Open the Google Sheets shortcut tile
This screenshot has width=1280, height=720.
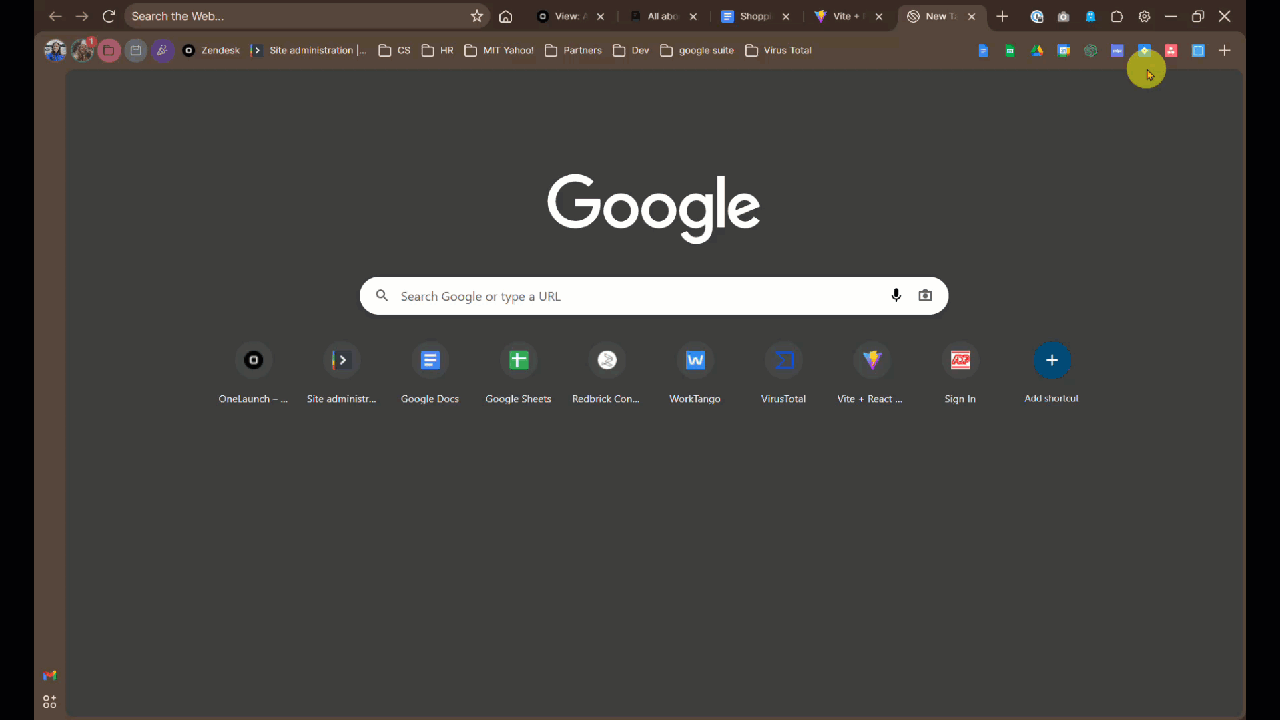(x=518, y=361)
